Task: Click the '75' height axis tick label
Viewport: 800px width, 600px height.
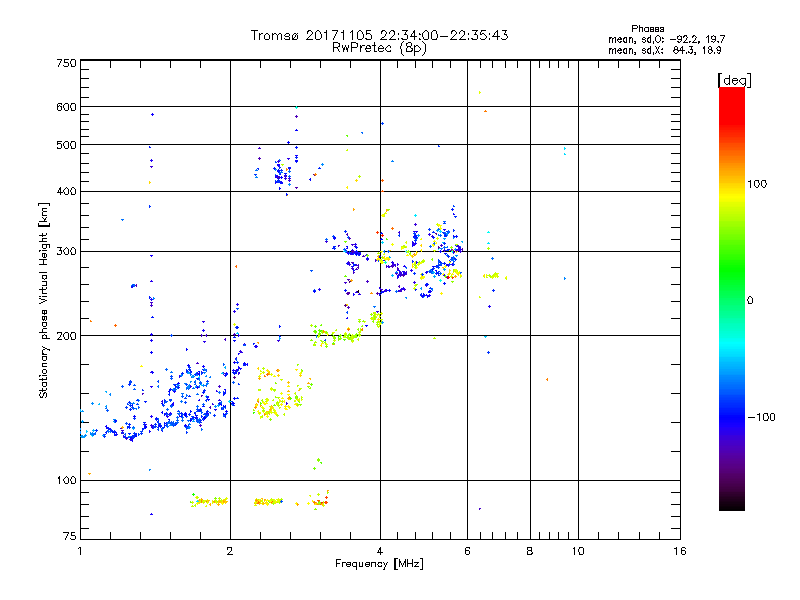Action: [70, 536]
